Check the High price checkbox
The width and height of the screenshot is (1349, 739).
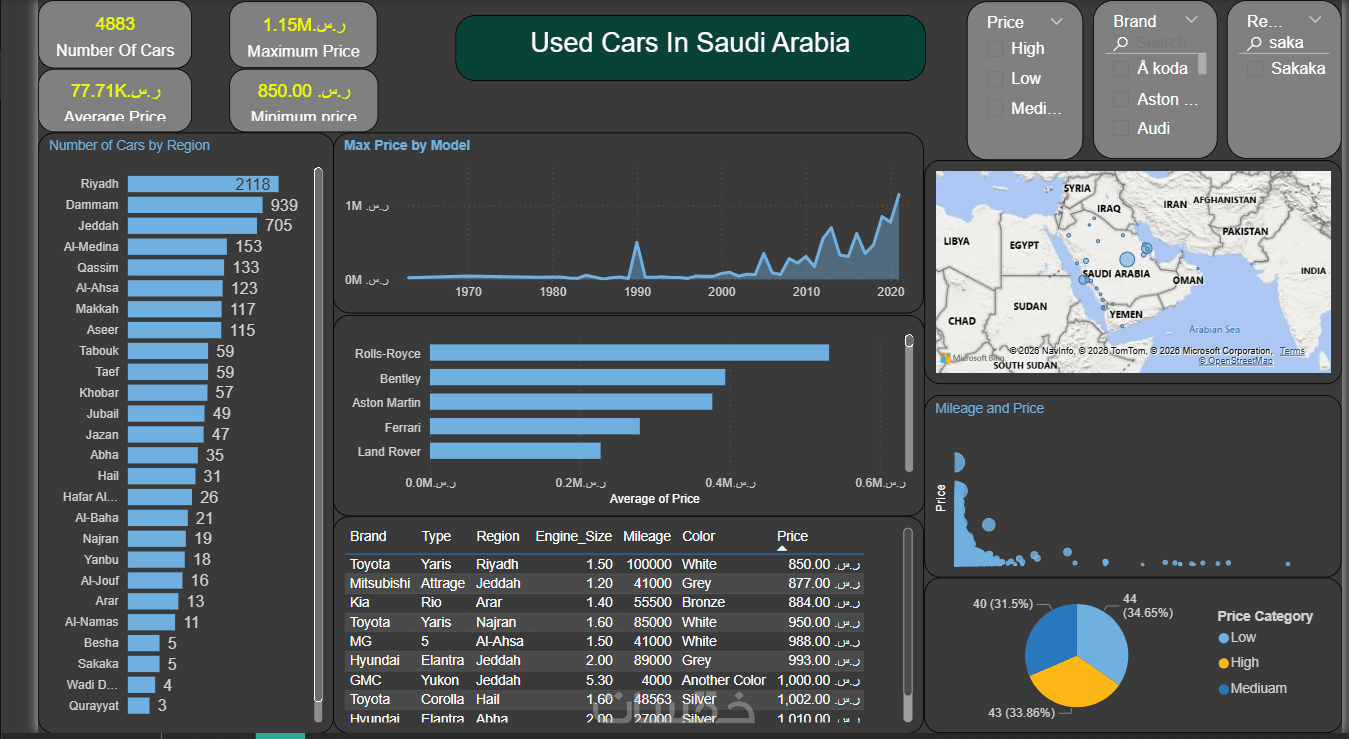click(995, 49)
